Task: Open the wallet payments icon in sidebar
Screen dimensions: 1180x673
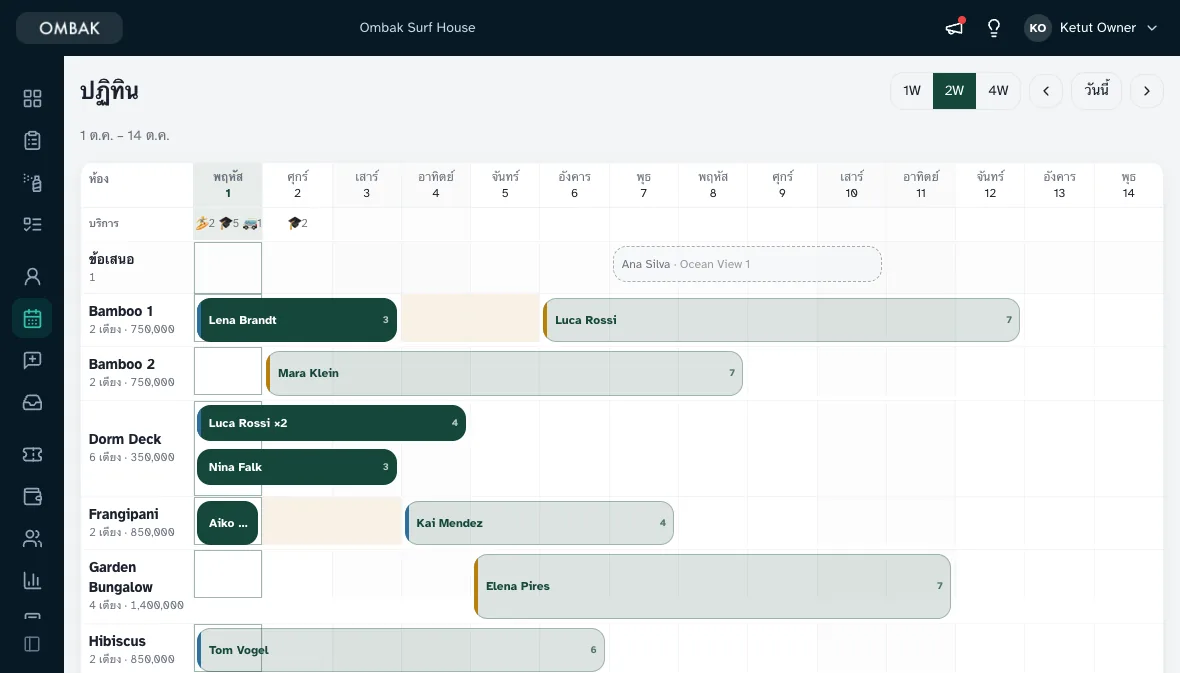Action: tap(32, 497)
